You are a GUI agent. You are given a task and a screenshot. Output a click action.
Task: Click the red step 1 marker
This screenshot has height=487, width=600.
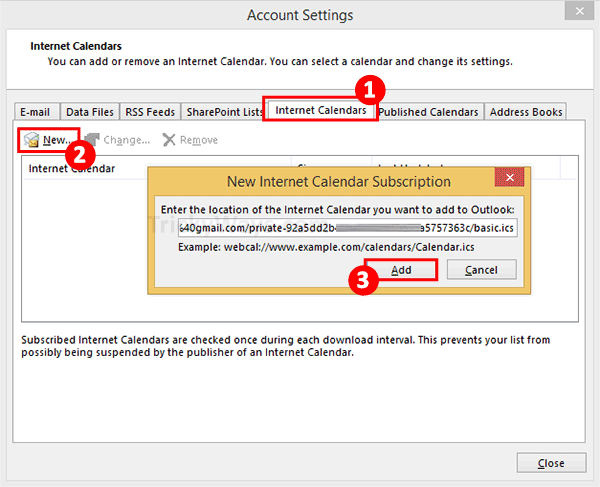pyautogui.click(x=369, y=91)
